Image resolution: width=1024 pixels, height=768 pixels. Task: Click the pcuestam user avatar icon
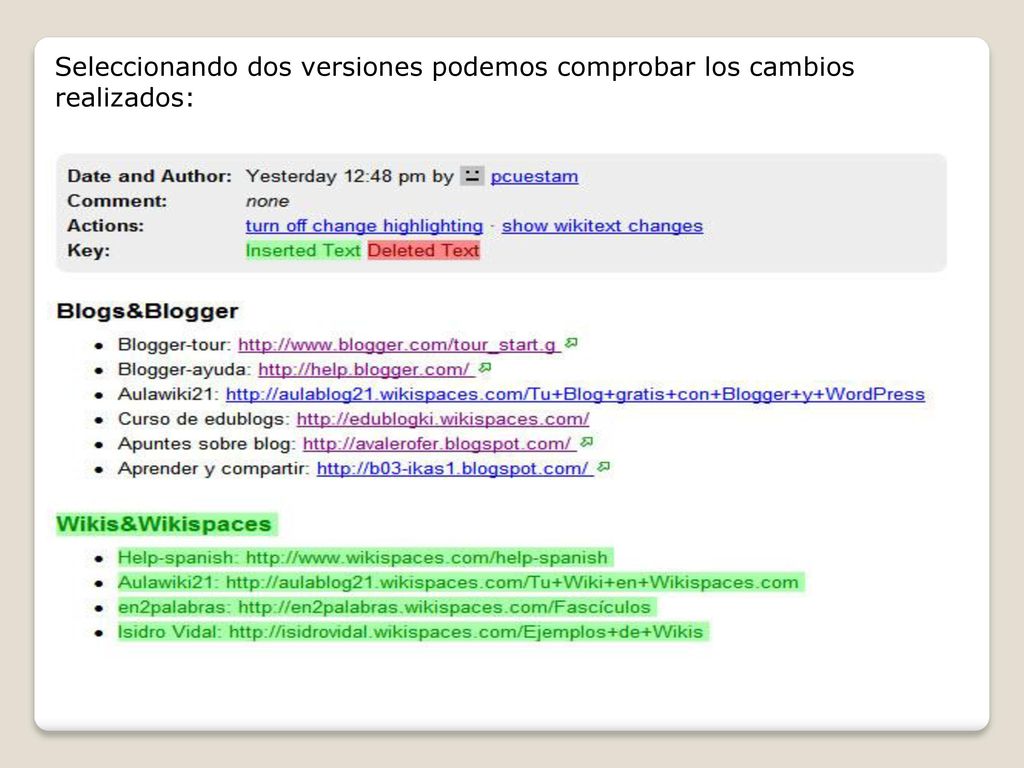point(472,176)
